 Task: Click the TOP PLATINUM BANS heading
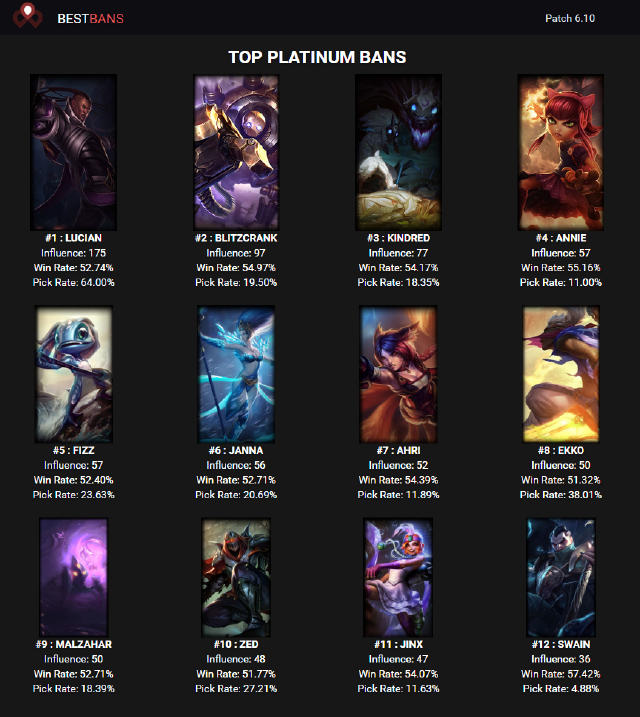[317, 57]
